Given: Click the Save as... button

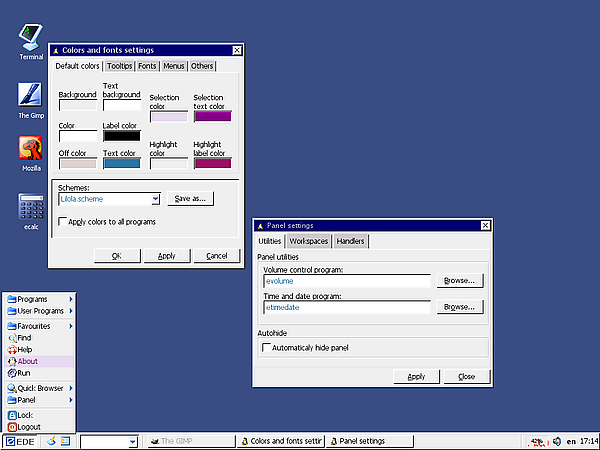Looking at the screenshot, I should (190, 199).
